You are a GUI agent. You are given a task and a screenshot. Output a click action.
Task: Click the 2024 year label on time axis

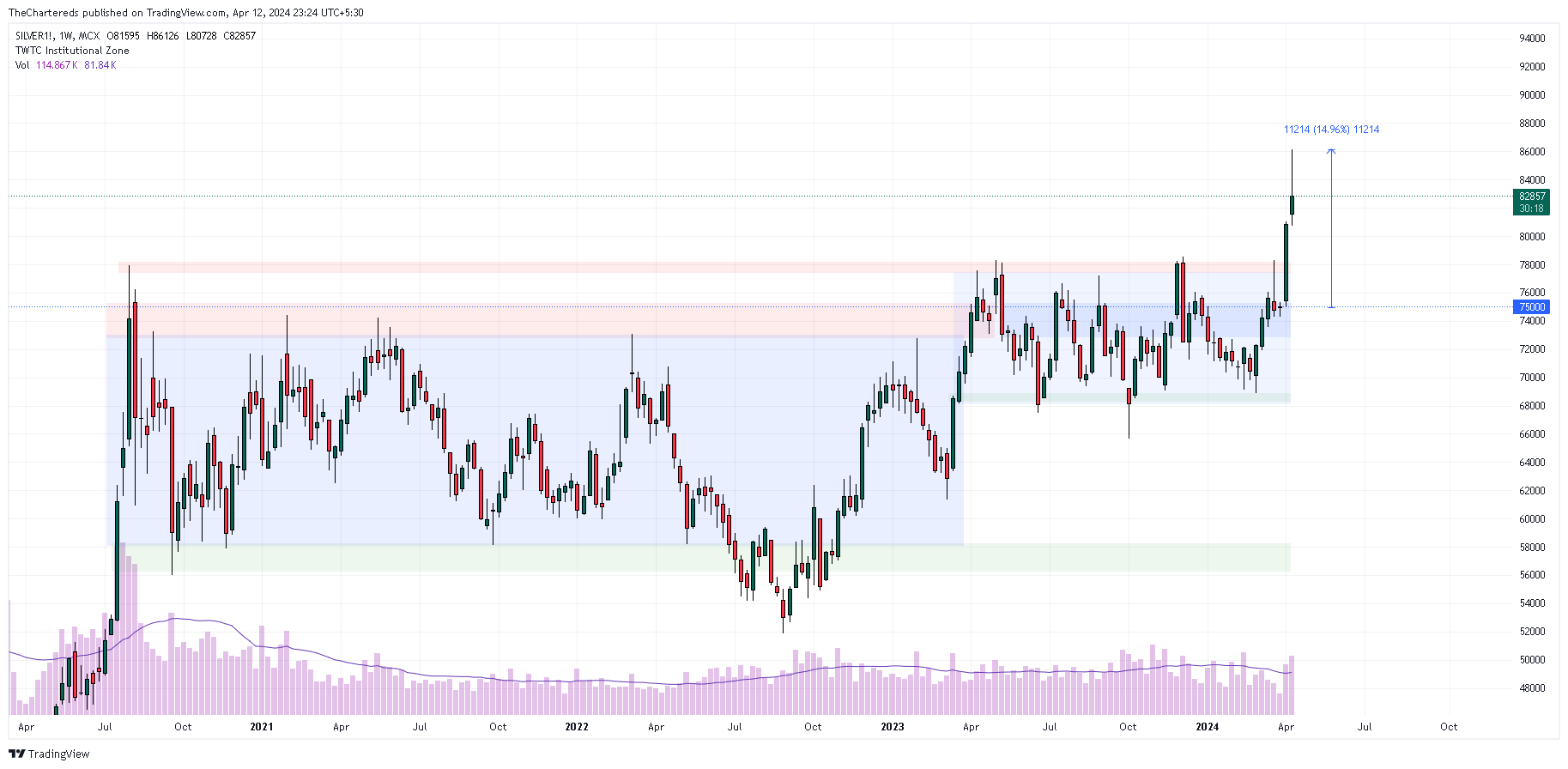[x=1208, y=727]
